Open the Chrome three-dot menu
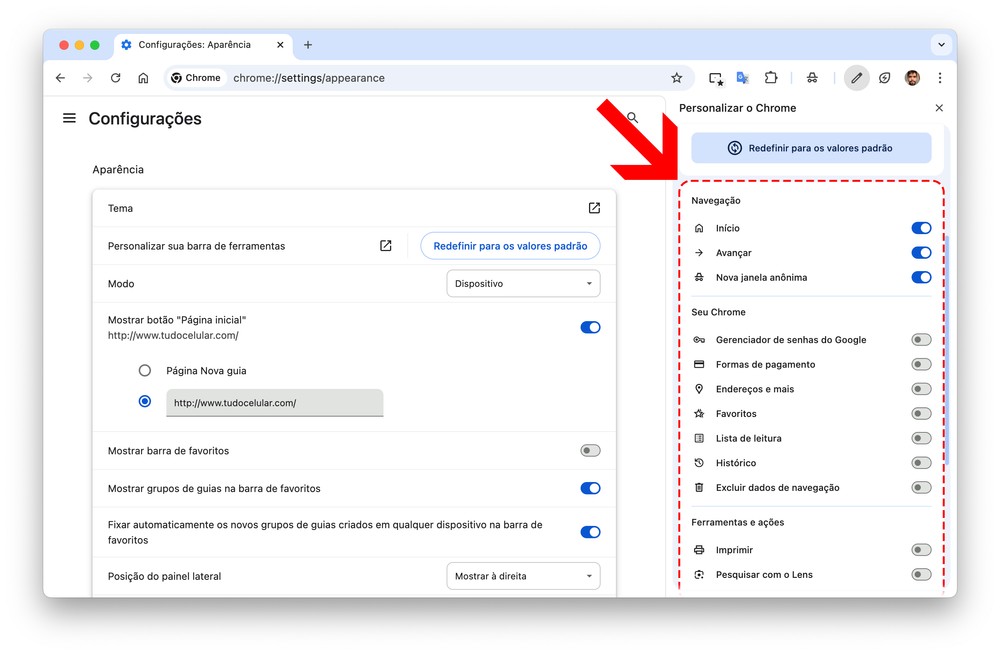 [x=940, y=78]
